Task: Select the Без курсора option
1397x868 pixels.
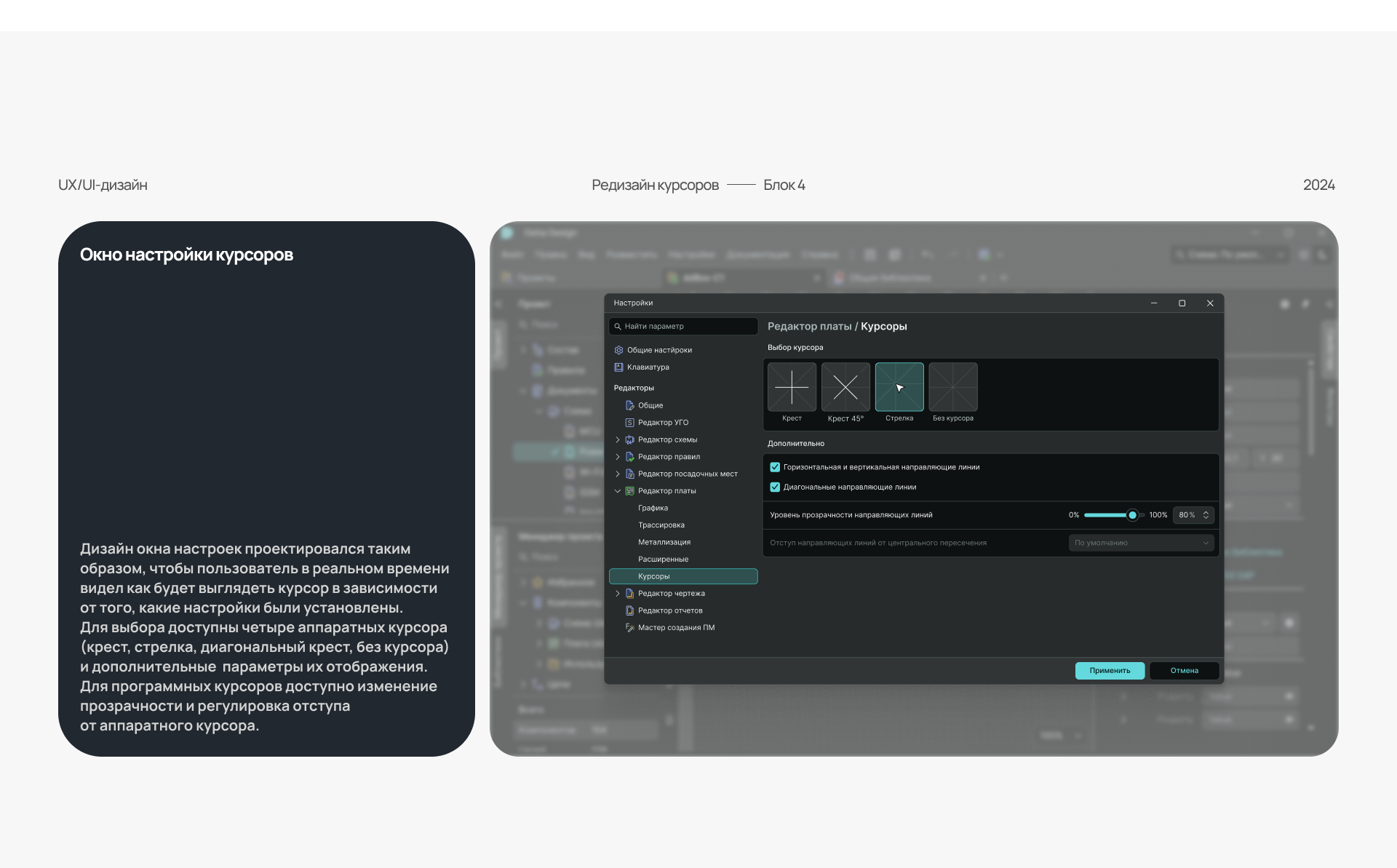Action: click(x=953, y=387)
